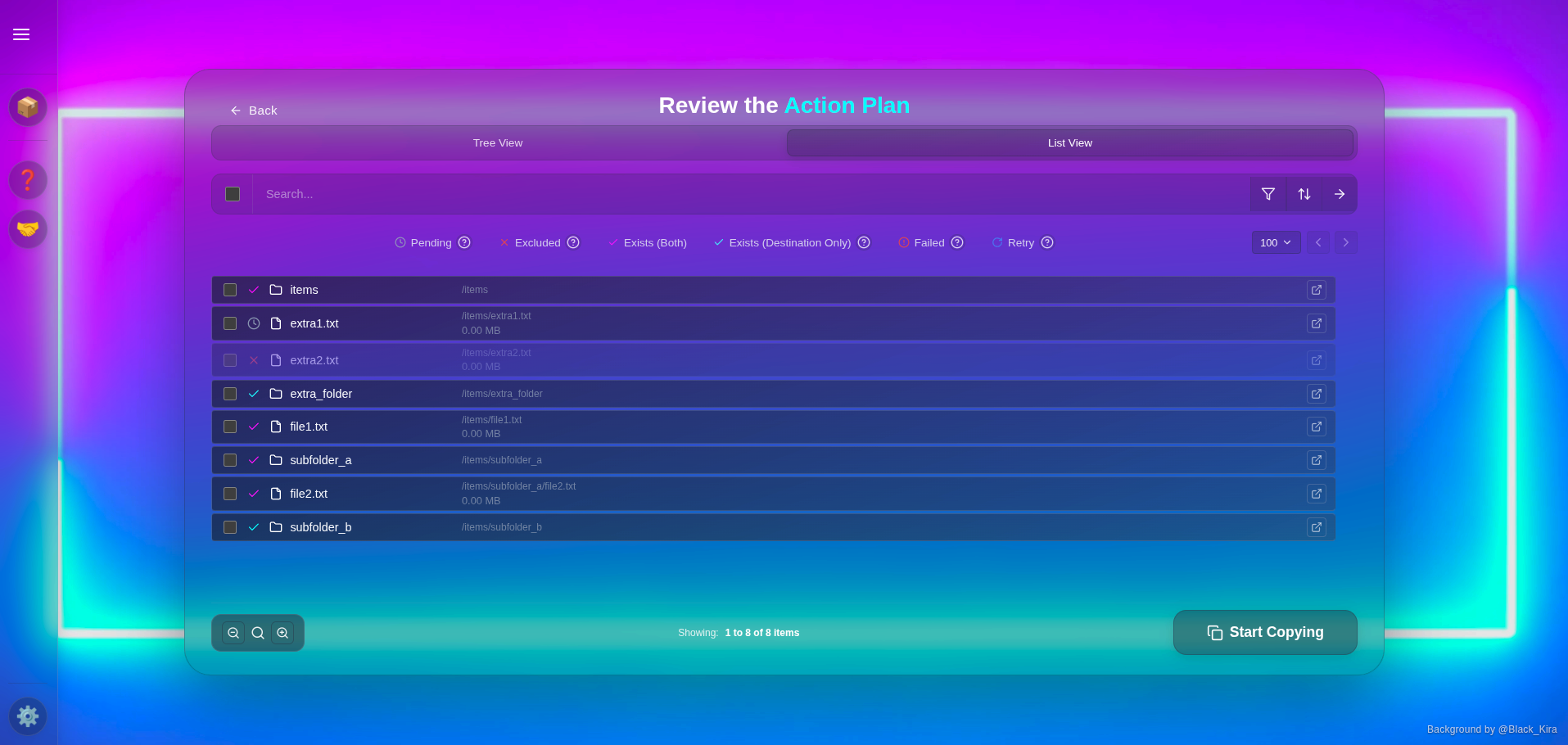Open external link icon for extra_folder row
Viewport: 1568px width, 745px height.
pos(1316,394)
